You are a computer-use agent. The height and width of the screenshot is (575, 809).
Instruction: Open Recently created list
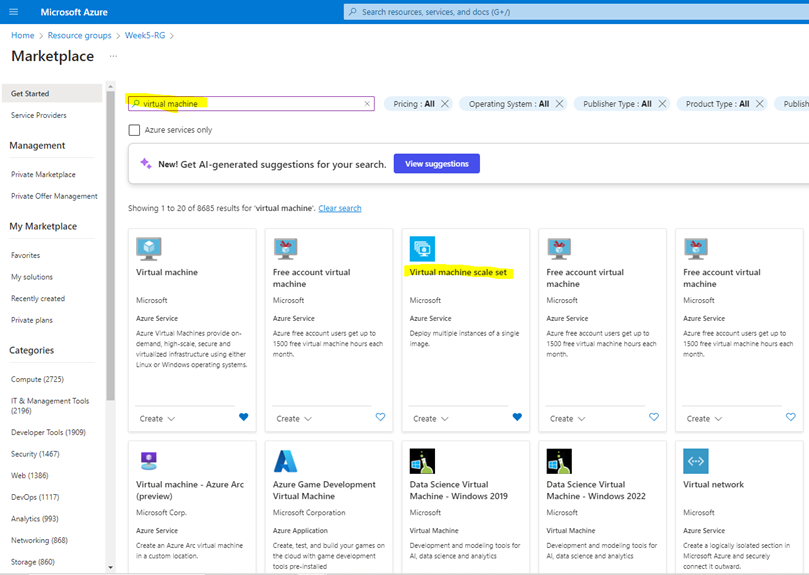[38, 298]
